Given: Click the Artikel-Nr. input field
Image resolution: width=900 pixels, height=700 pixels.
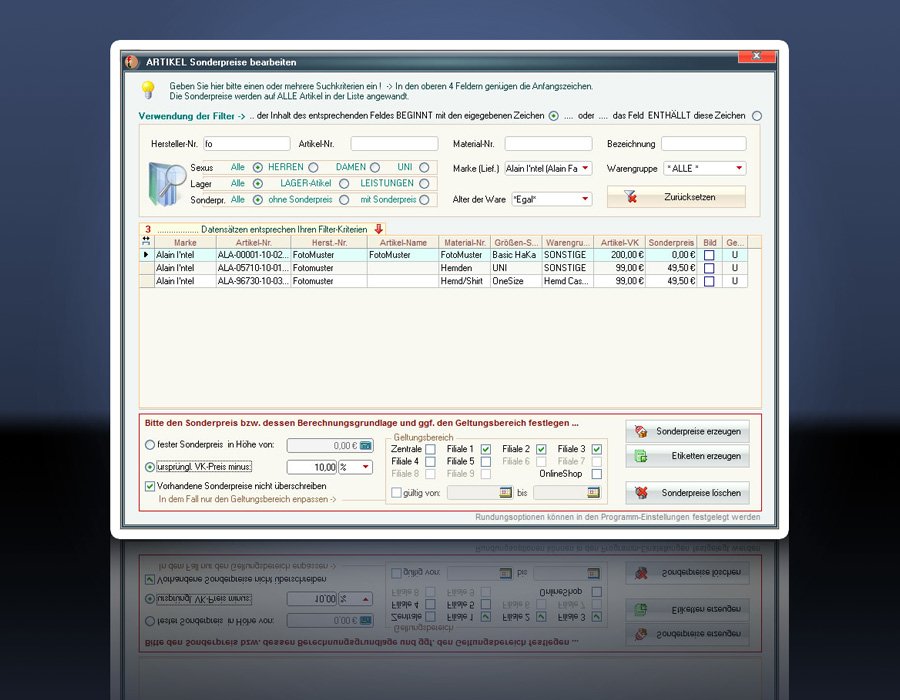Looking at the screenshot, I should tap(394, 143).
